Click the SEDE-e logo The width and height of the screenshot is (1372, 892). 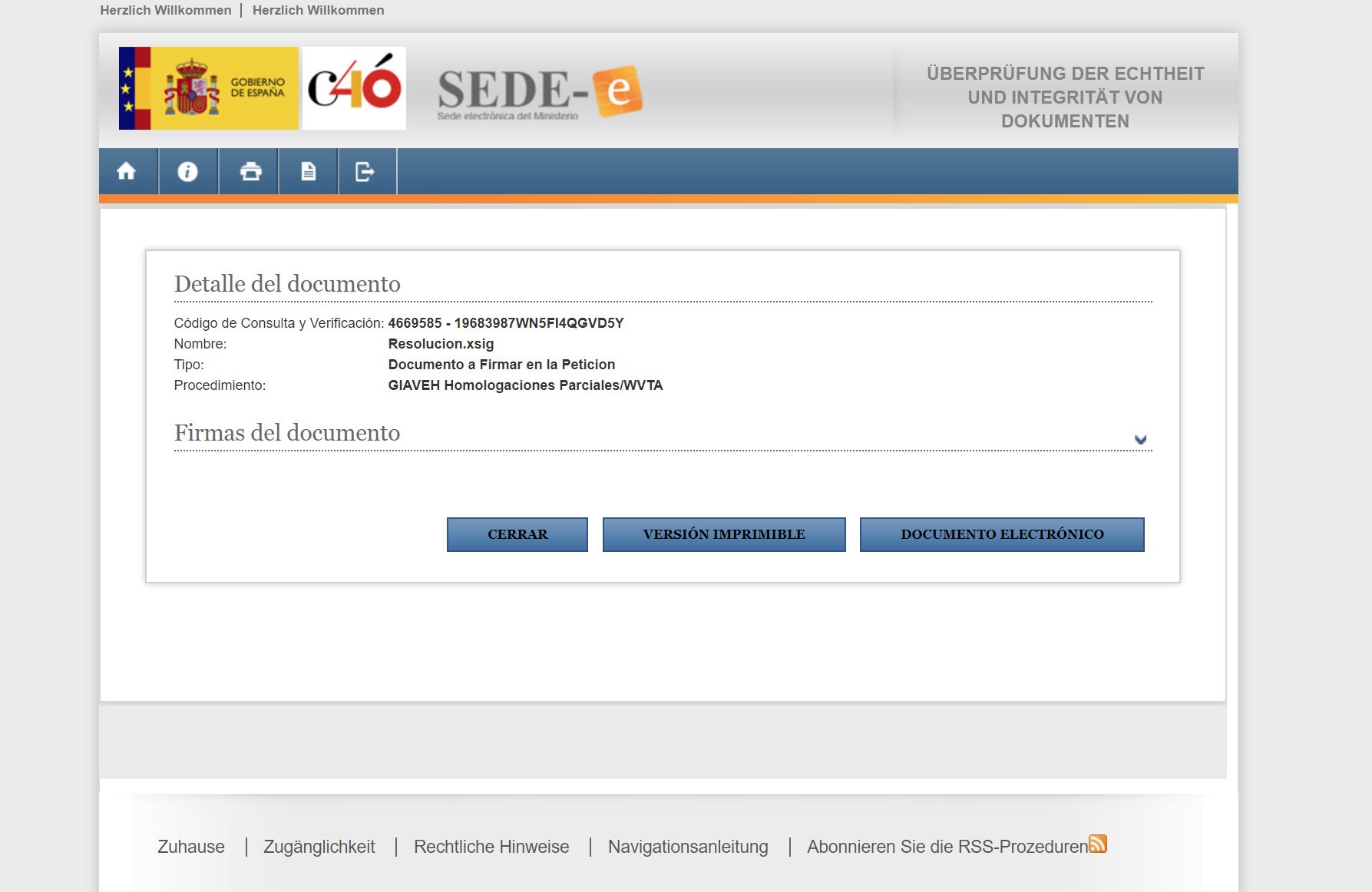(539, 92)
